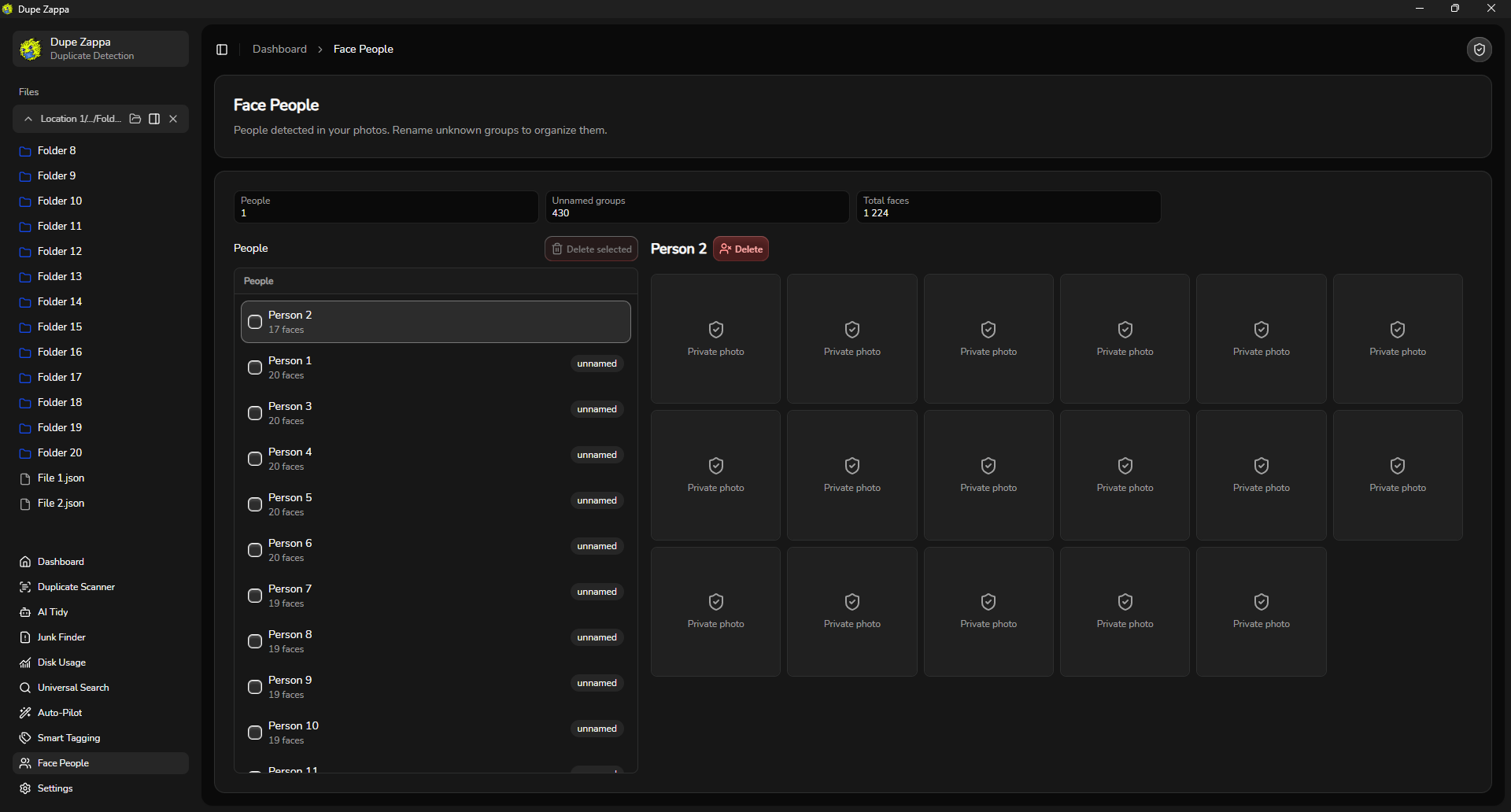Collapse the Location 1 folder tree
The height and width of the screenshot is (812, 1511).
pyautogui.click(x=28, y=119)
